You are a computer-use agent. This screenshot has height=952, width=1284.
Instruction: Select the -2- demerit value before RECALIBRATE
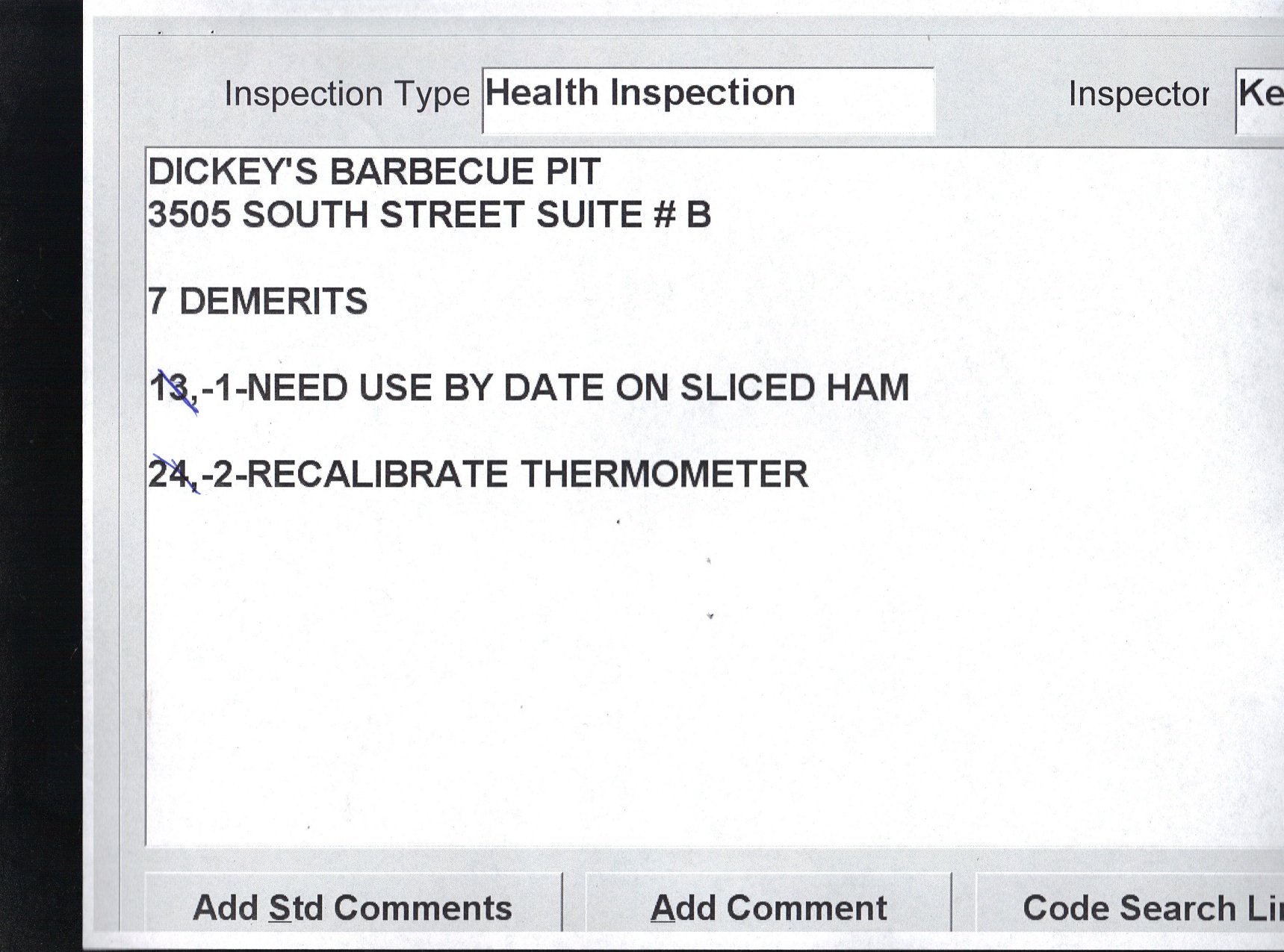[x=223, y=475]
